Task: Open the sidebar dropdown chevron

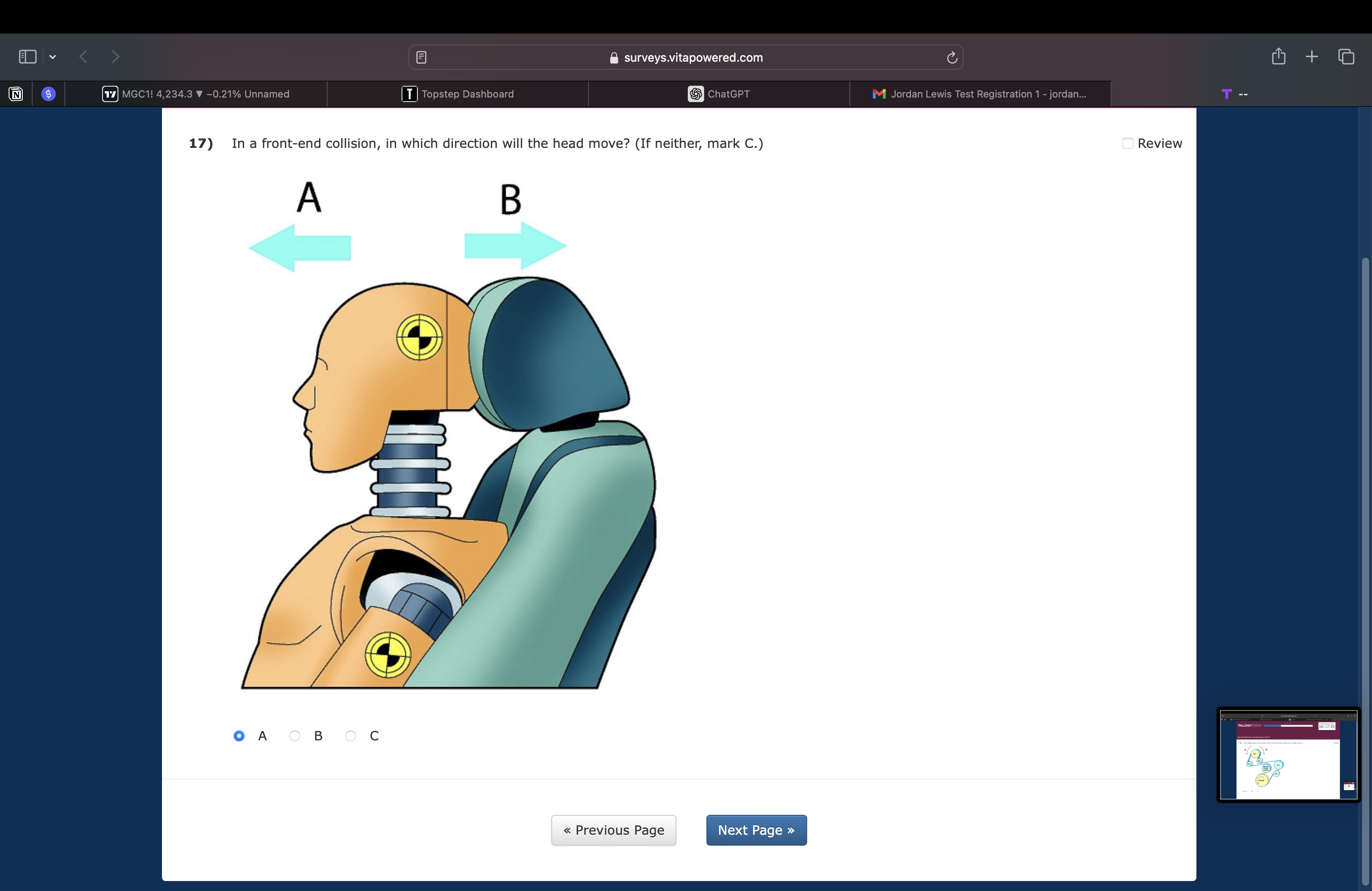Action: (x=53, y=56)
